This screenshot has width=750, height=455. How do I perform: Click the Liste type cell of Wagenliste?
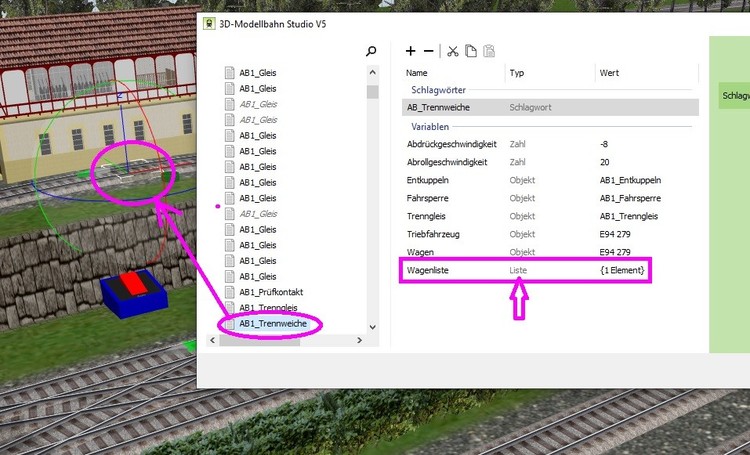click(x=518, y=270)
